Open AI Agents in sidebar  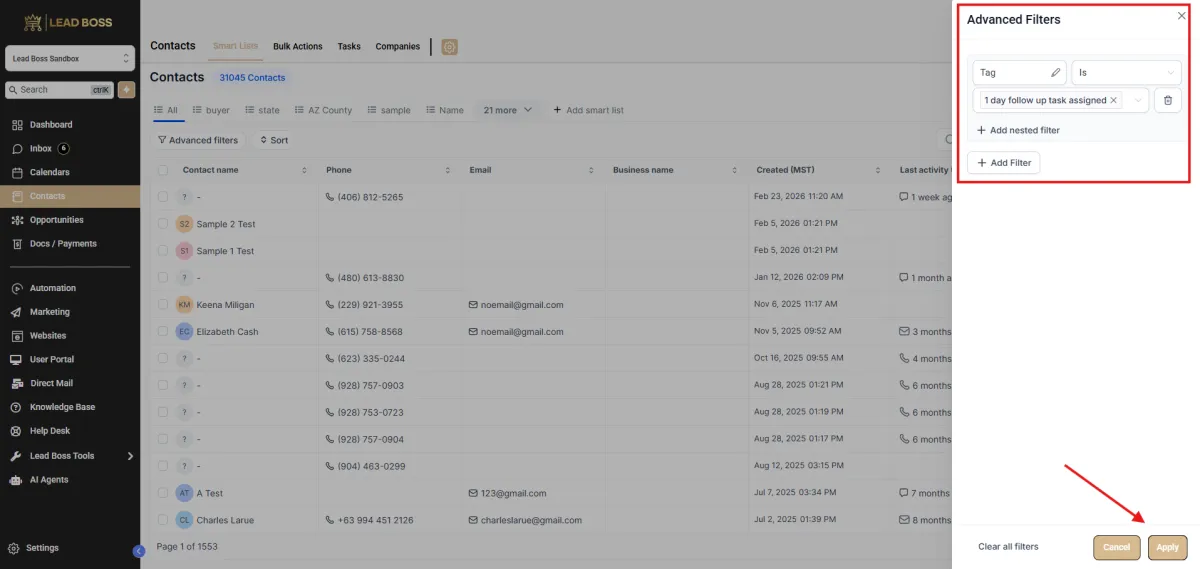point(50,480)
